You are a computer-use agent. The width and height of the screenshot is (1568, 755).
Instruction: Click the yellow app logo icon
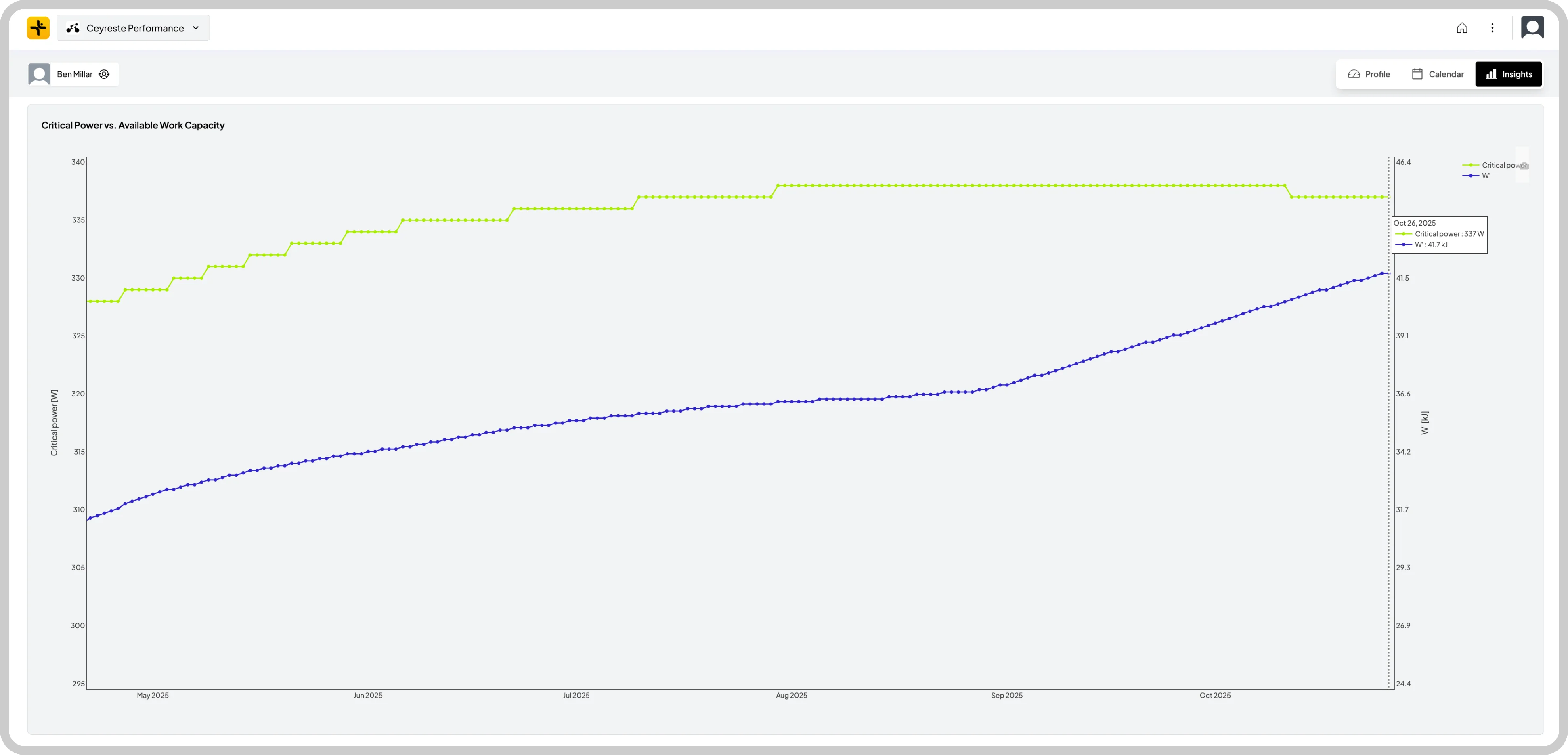click(38, 28)
